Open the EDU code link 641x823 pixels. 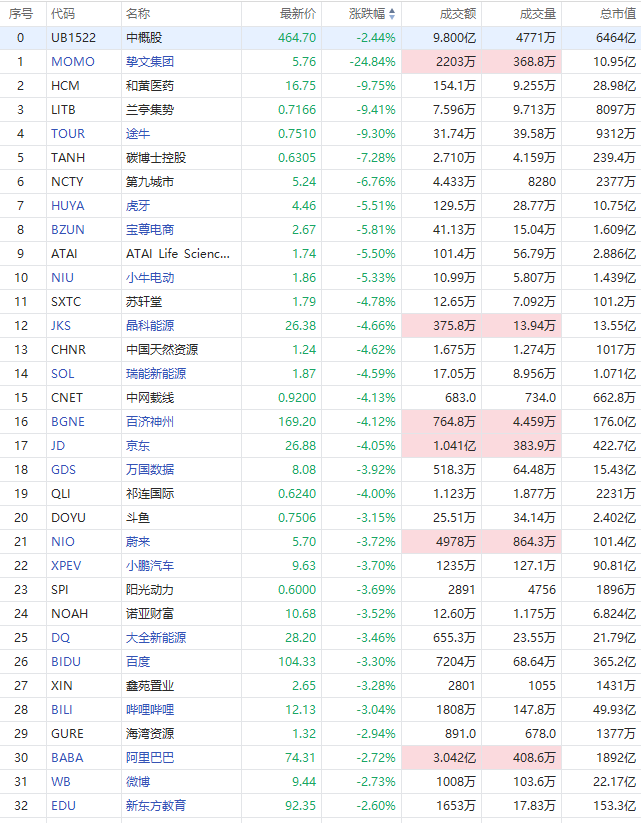tap(64, 806)
